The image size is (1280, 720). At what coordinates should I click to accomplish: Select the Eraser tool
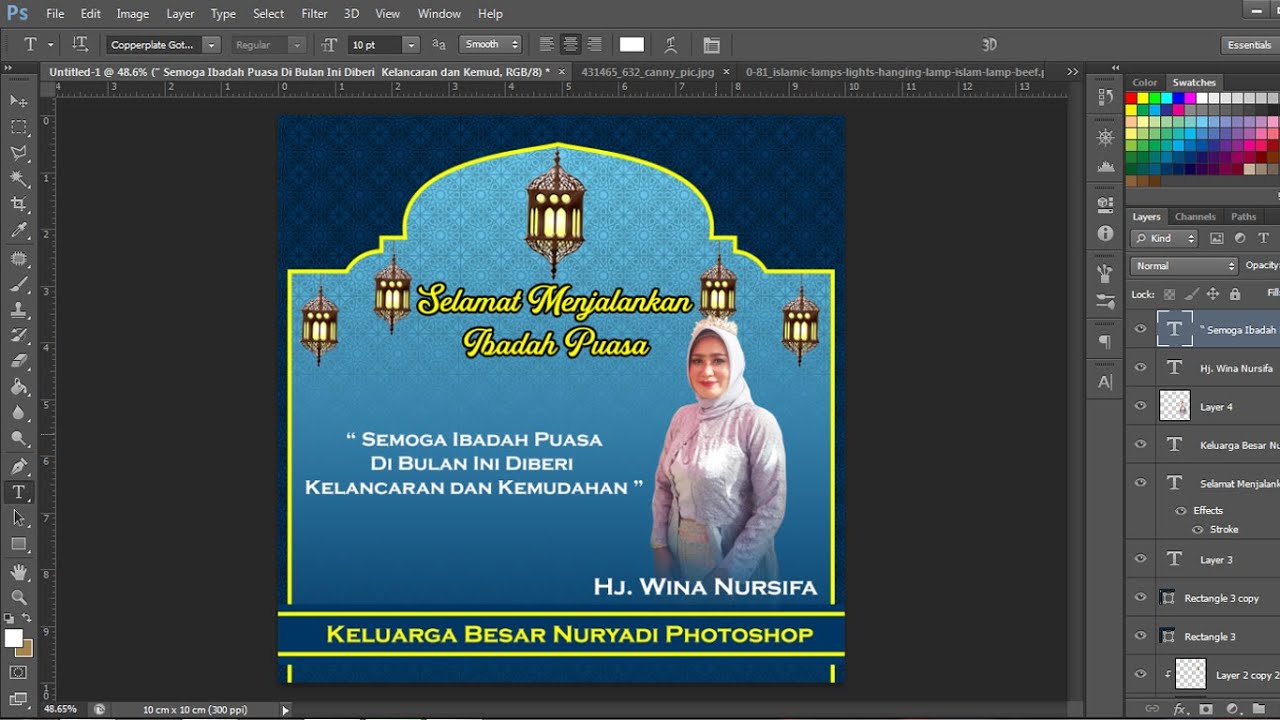point(18,362)
